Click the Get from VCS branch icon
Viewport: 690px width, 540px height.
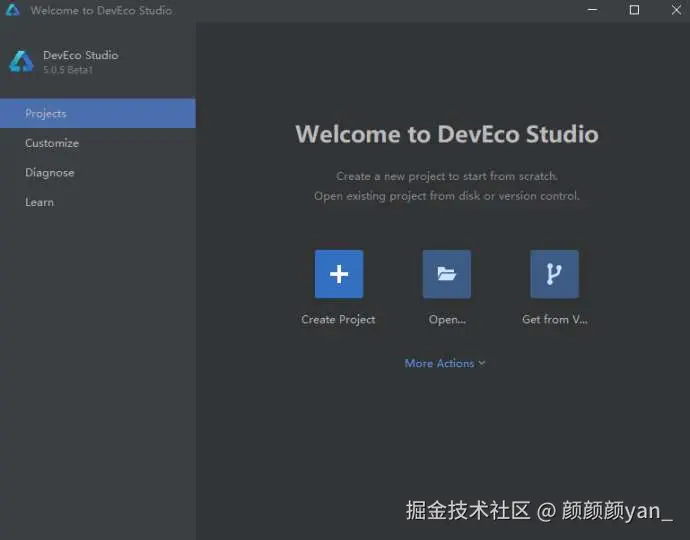(554, 274)
